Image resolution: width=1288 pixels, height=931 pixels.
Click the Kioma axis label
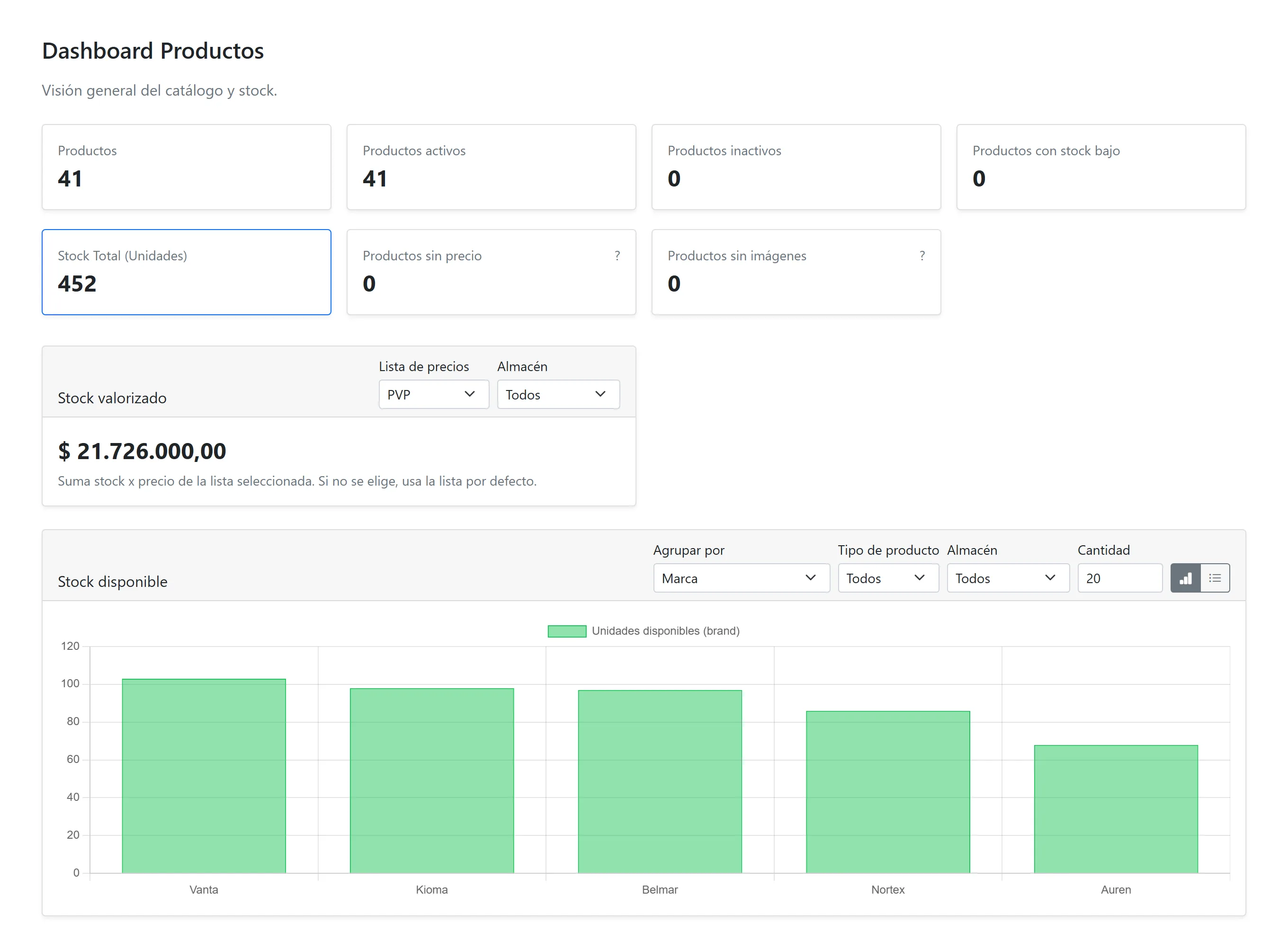click(x=431, y=889)
